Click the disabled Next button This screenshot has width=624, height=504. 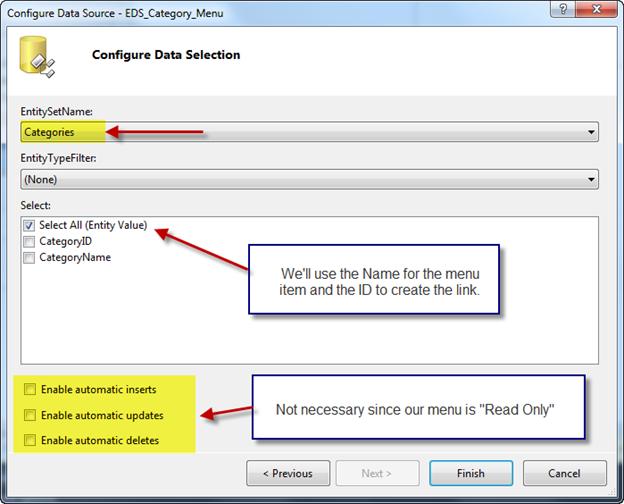tap(378, 473)
